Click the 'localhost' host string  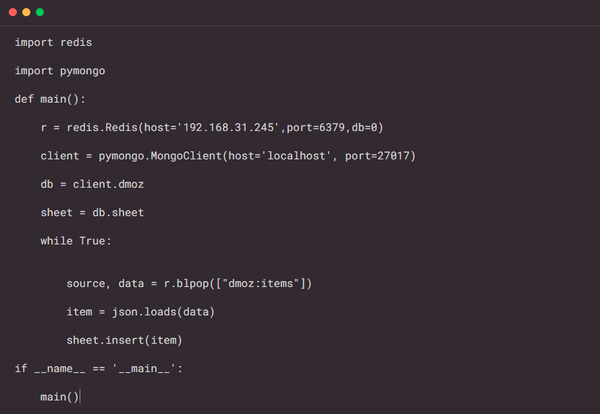(296, 156)
